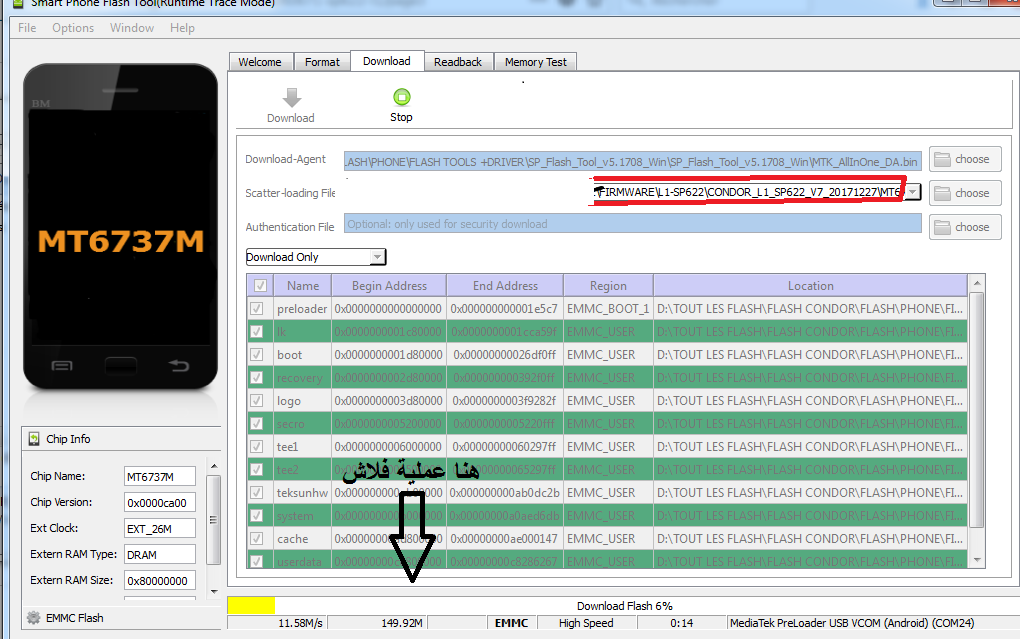Click the Location column header
1020x639 pixels.
[x=811, y=286]
